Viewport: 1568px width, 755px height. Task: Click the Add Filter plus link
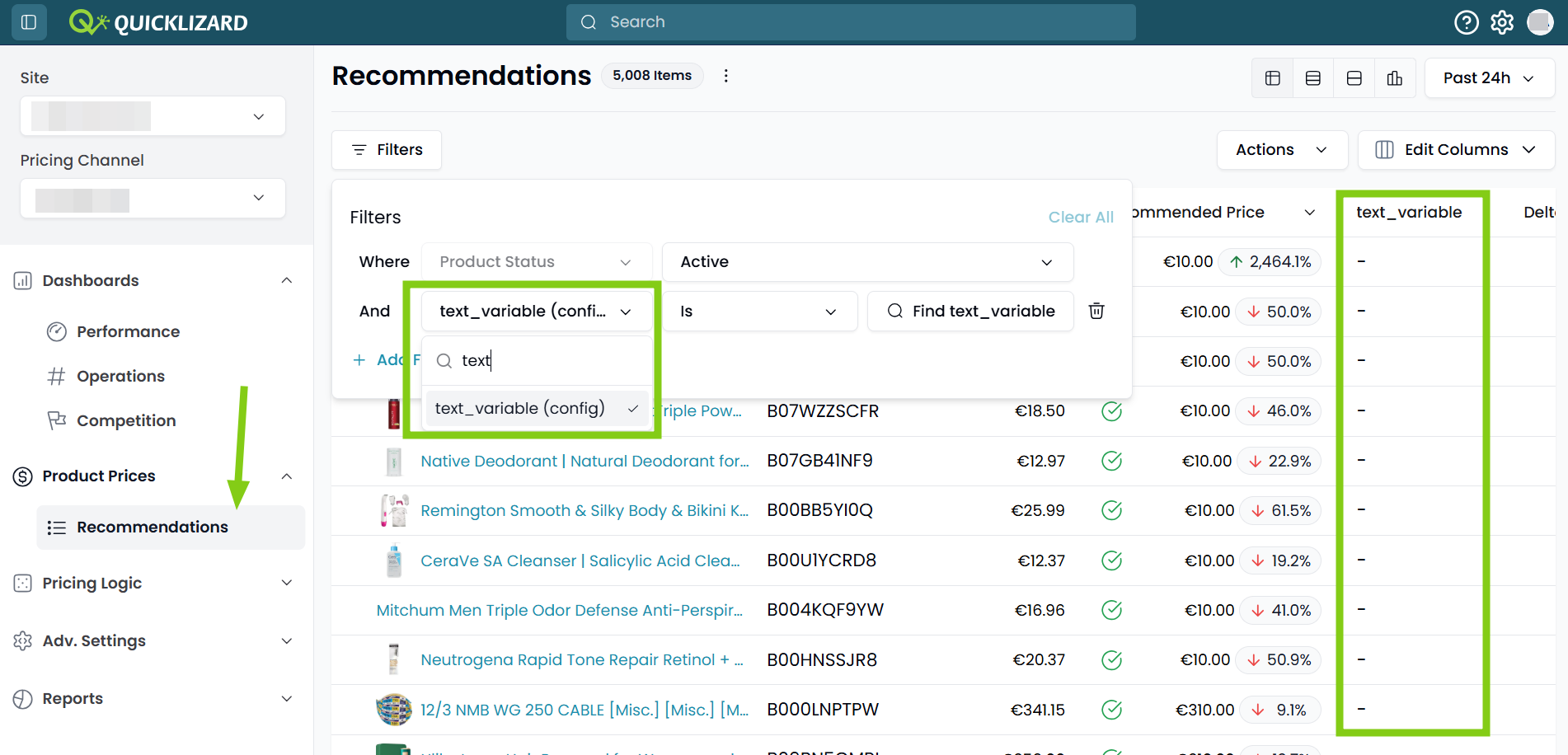pyautogui.click(x=387, y=360)
